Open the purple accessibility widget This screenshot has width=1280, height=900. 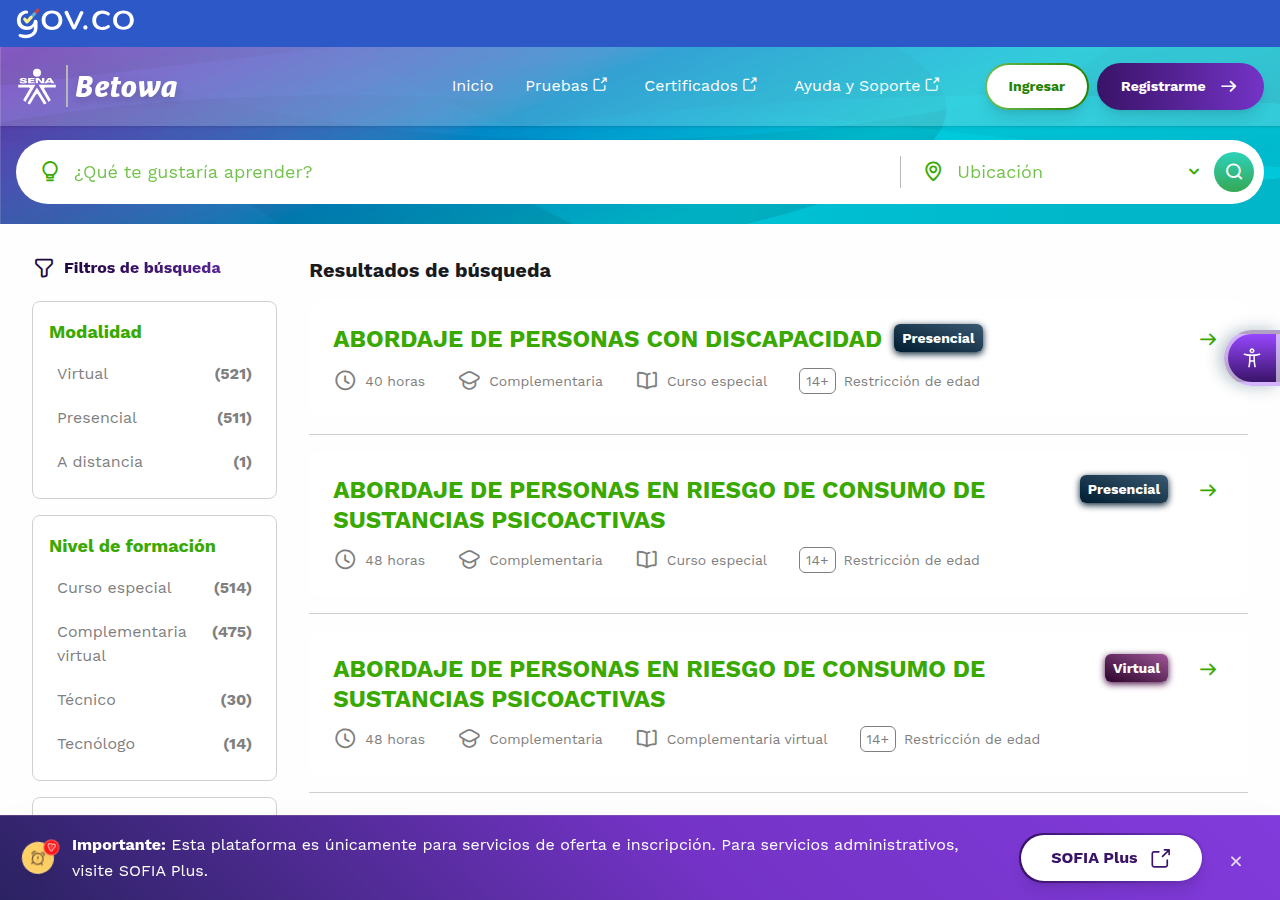1252,358
